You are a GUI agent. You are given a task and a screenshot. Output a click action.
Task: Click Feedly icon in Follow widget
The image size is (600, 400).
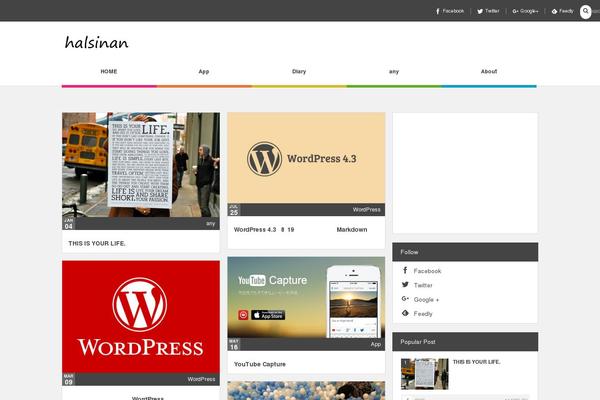(x=405, y=313)
